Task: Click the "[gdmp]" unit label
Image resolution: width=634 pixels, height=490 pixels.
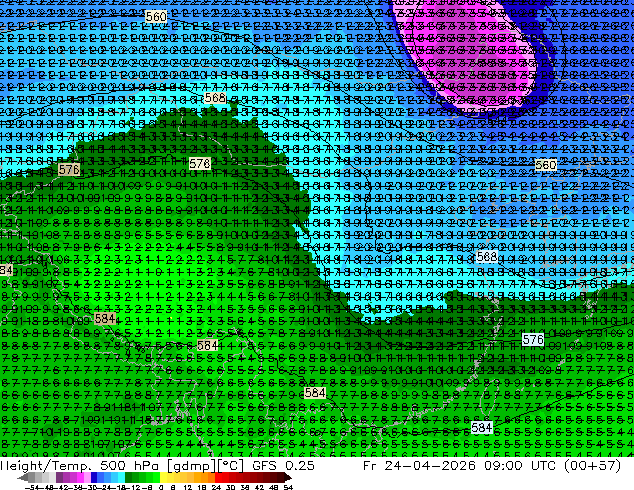Action: pyautogui.click(x=190, y=466)
